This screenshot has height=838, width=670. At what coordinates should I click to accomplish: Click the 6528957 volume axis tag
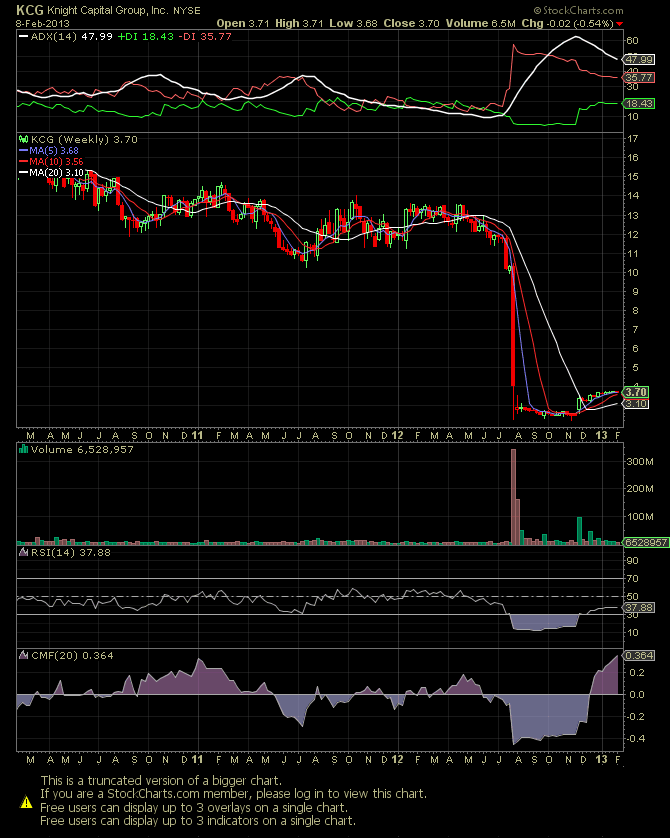(x=646, y=542)
